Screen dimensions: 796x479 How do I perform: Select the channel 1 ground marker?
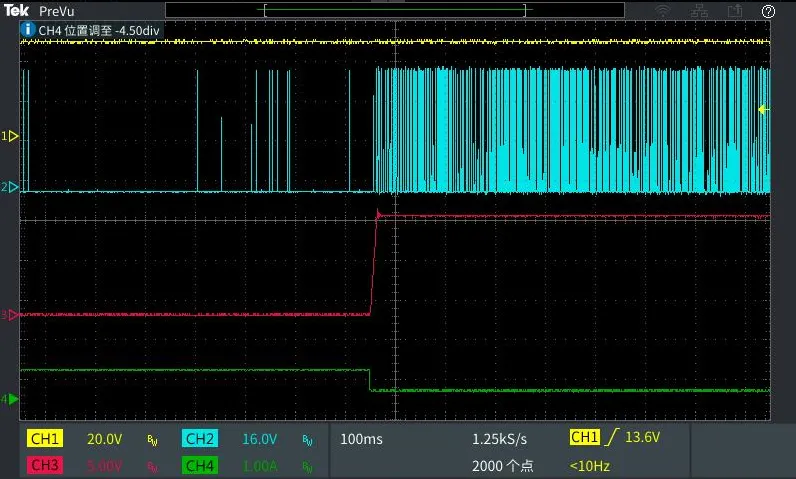click(x=10, y=136)
